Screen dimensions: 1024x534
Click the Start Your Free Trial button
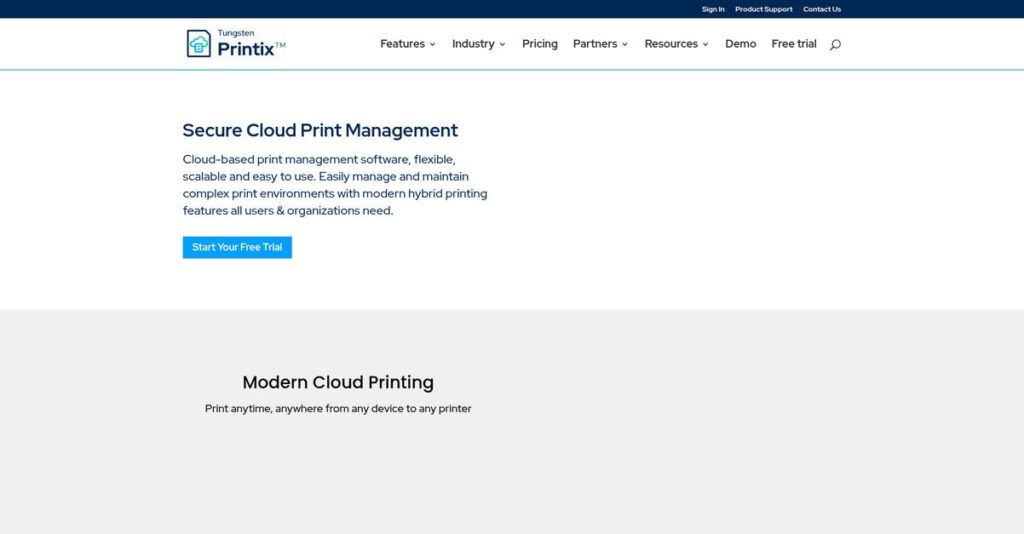click(237, 247)
